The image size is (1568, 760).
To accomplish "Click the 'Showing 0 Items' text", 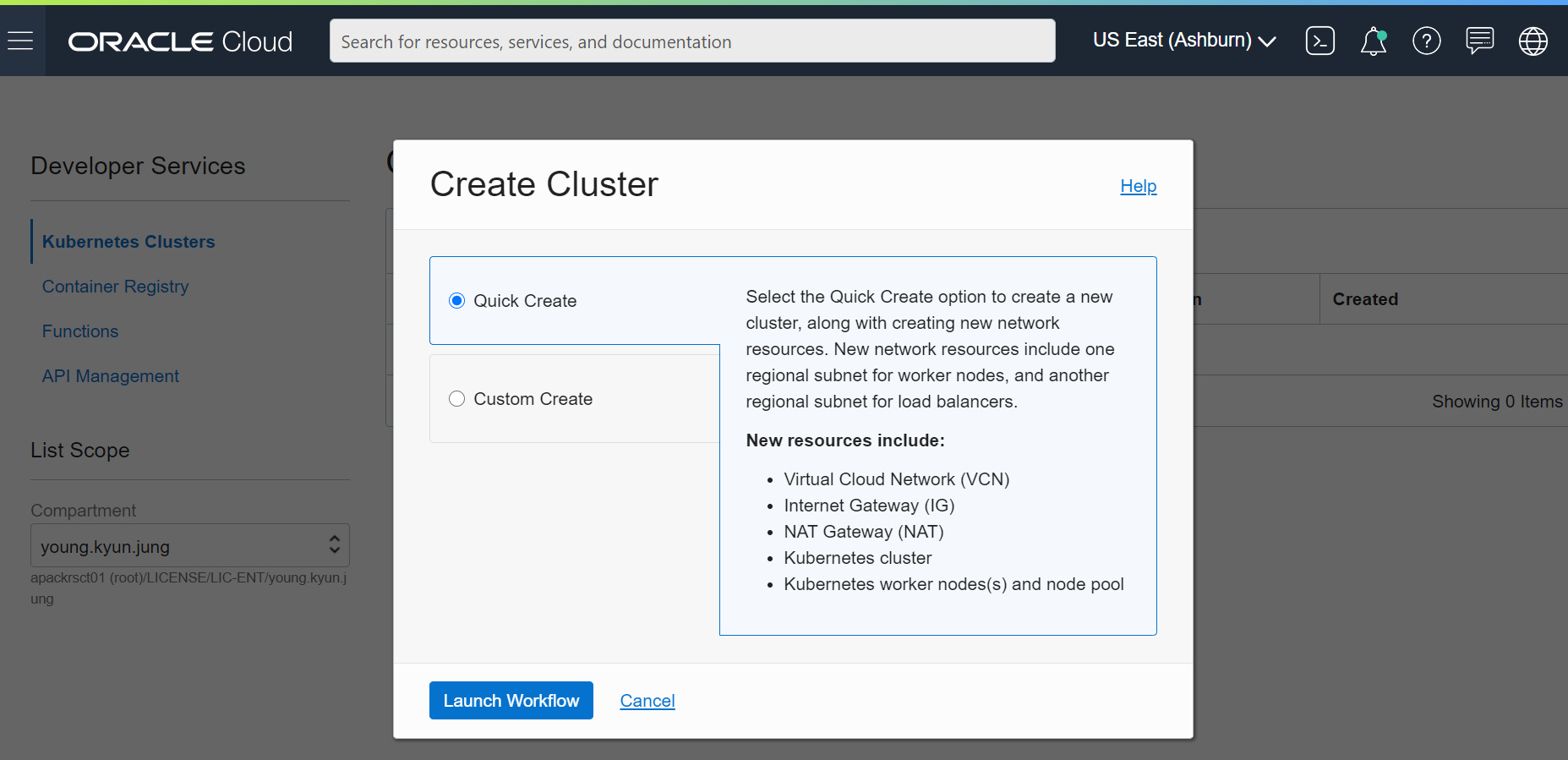I will click(1497, 402).
